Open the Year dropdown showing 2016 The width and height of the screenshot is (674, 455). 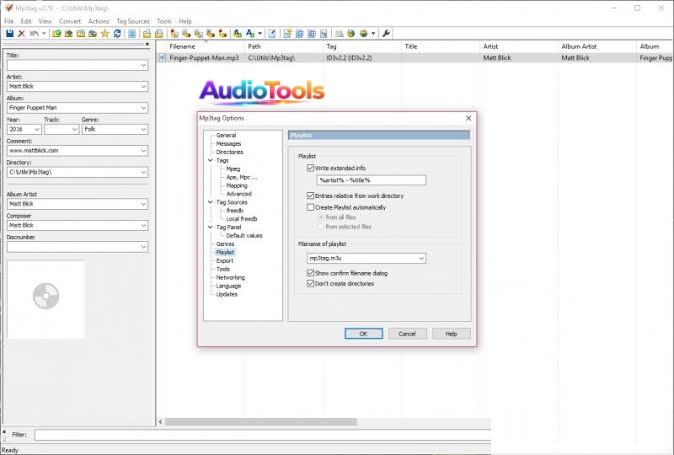[37, 129]
